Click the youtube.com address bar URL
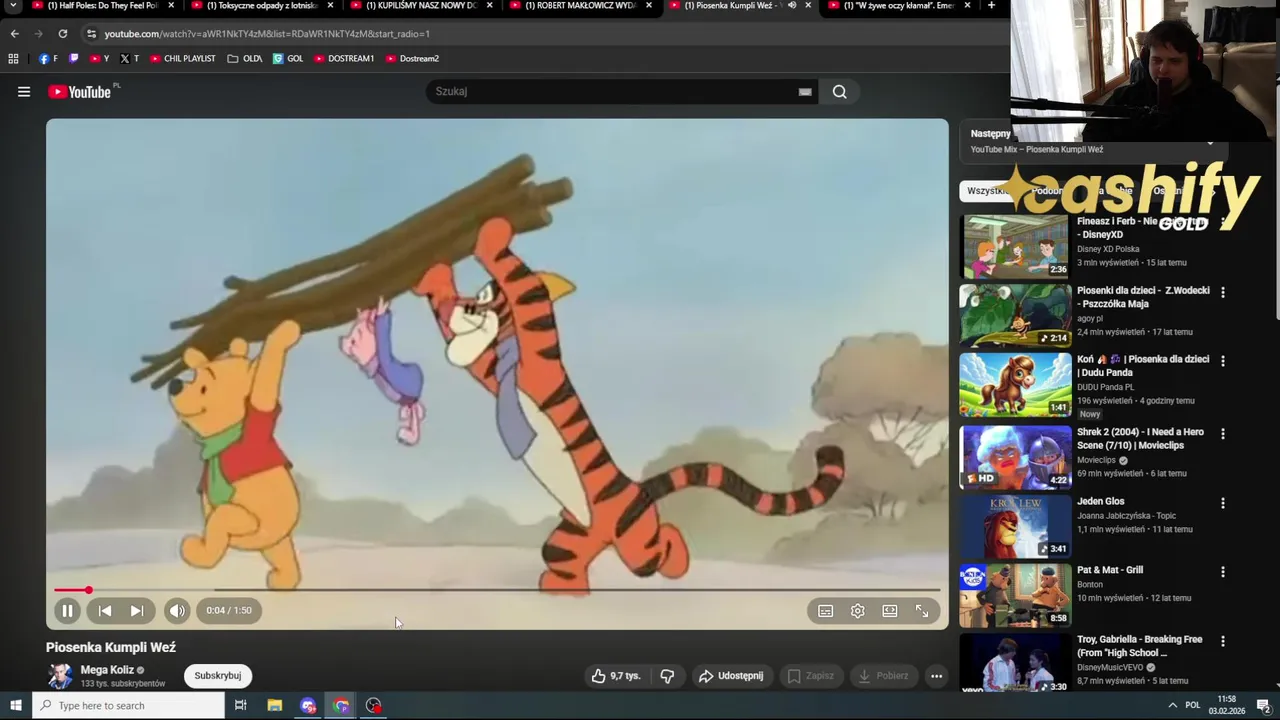This screenshot has height=720, width=1280. point(267,33)
